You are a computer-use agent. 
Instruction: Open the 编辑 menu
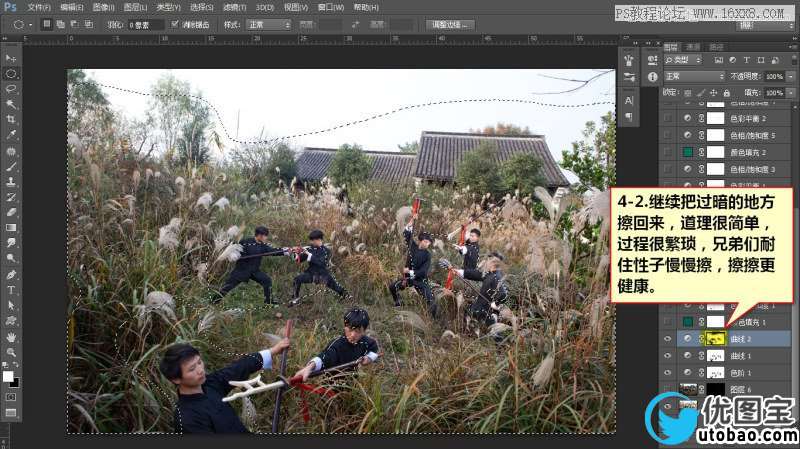(71, 8)
